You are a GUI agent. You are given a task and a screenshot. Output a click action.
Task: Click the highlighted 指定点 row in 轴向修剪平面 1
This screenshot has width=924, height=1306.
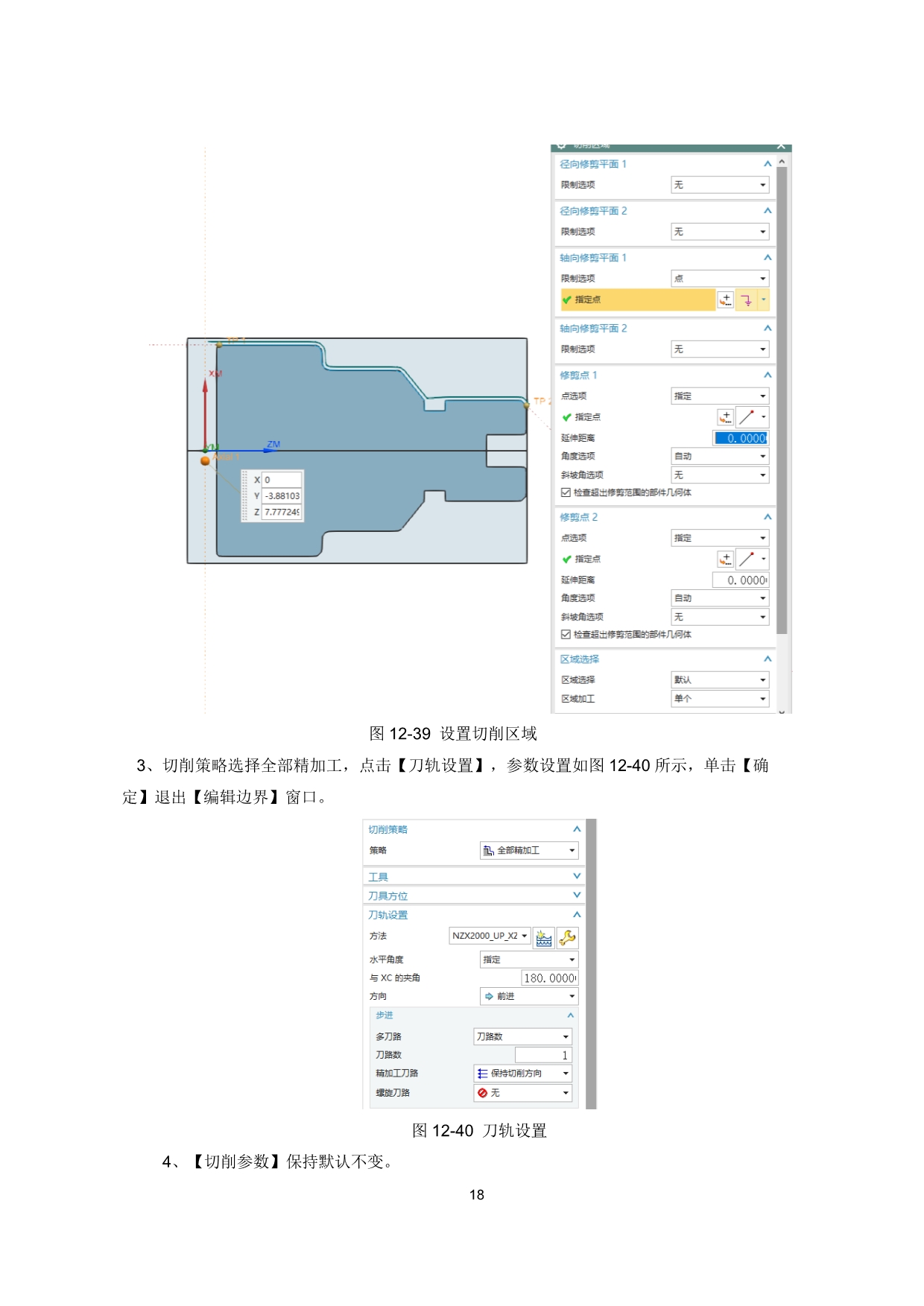637,299
